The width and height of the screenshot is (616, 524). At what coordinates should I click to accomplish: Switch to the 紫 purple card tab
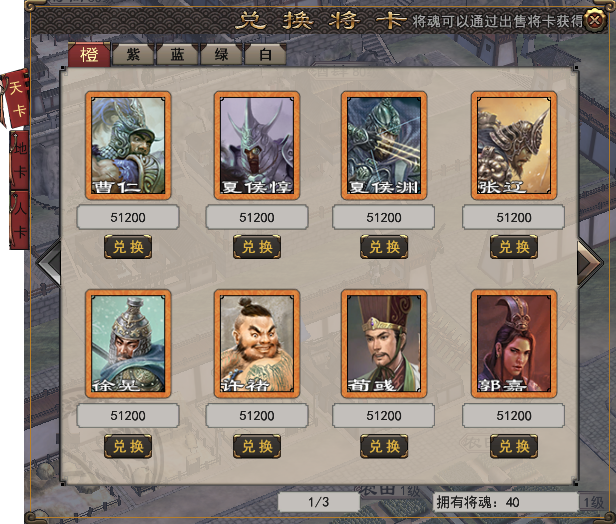133,54
